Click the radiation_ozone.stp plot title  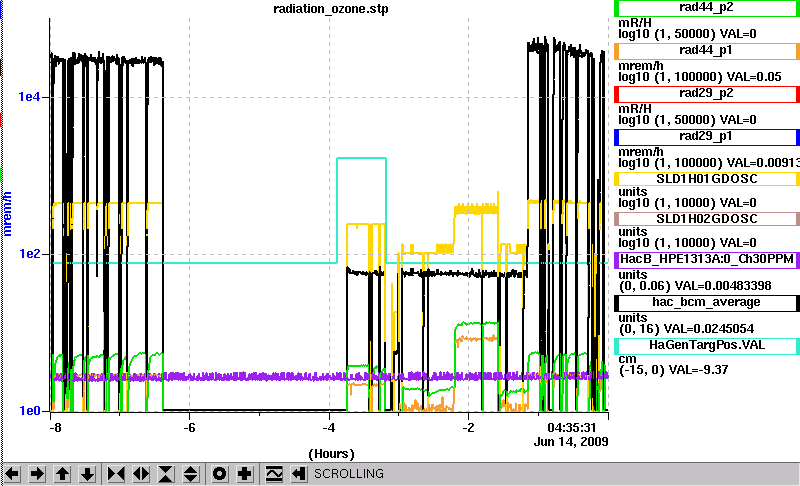331,9
